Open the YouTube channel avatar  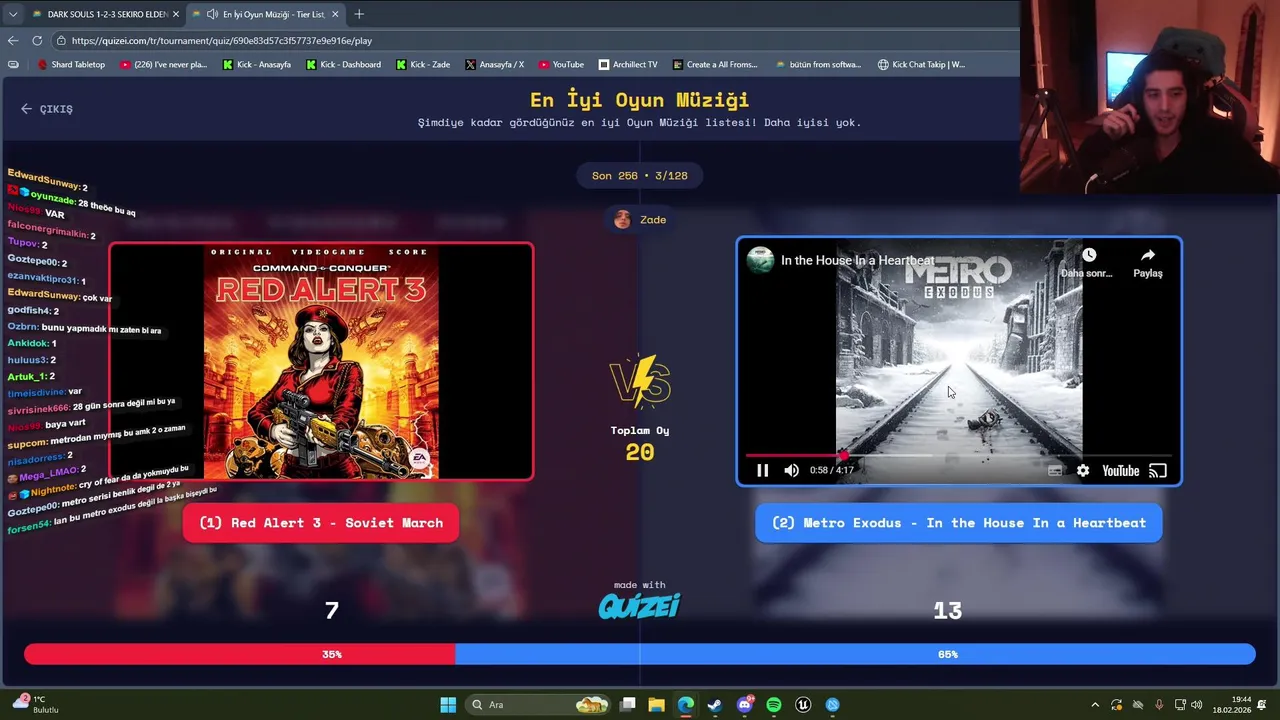pyautogui.click(x=760, y=260)
